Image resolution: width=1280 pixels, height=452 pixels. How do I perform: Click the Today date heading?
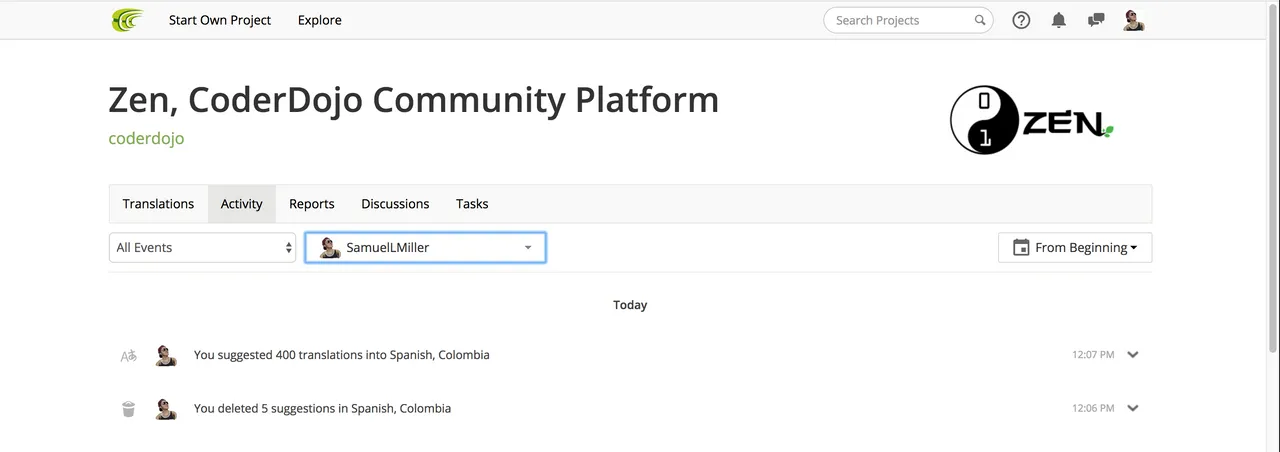click(x=630, y=305)
